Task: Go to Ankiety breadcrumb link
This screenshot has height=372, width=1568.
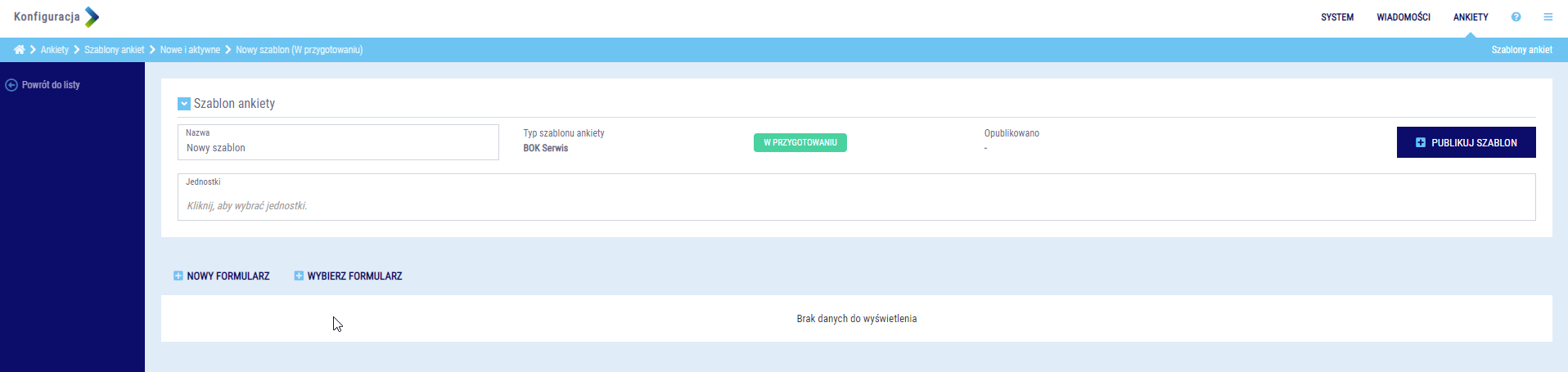Action: click(x=55, y=50)
